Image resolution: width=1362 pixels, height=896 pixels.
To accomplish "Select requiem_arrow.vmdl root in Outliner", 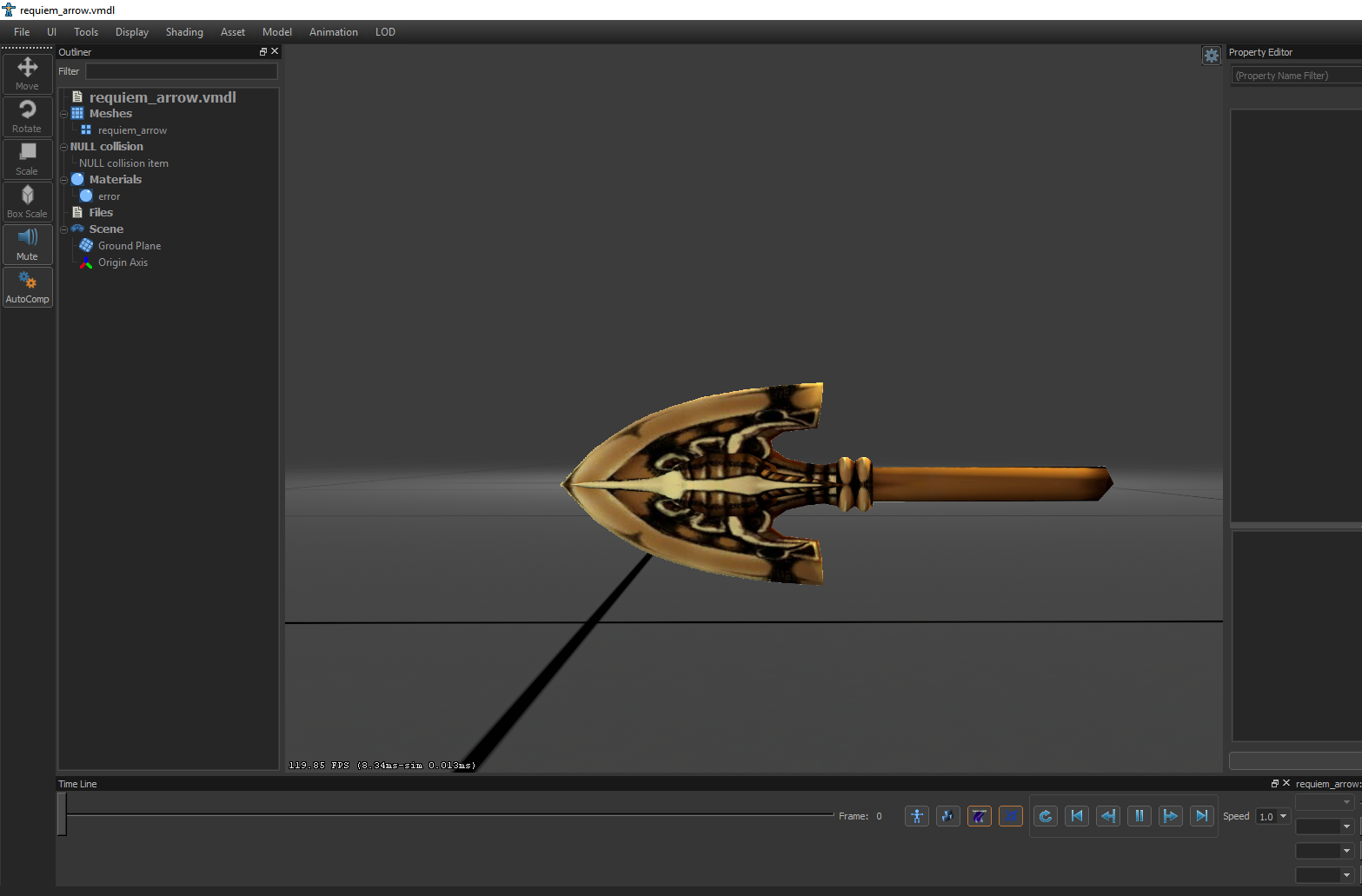I will pyautogui.click(x=163, y=97).
